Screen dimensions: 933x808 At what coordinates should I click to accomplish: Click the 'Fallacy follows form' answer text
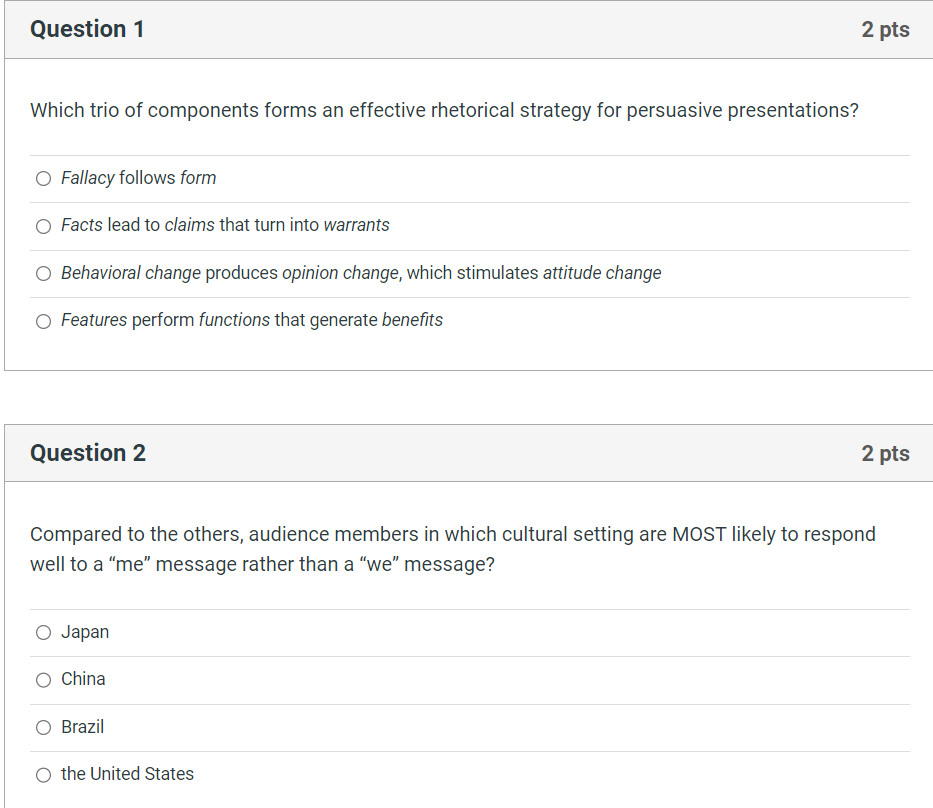tap(139, 178)
